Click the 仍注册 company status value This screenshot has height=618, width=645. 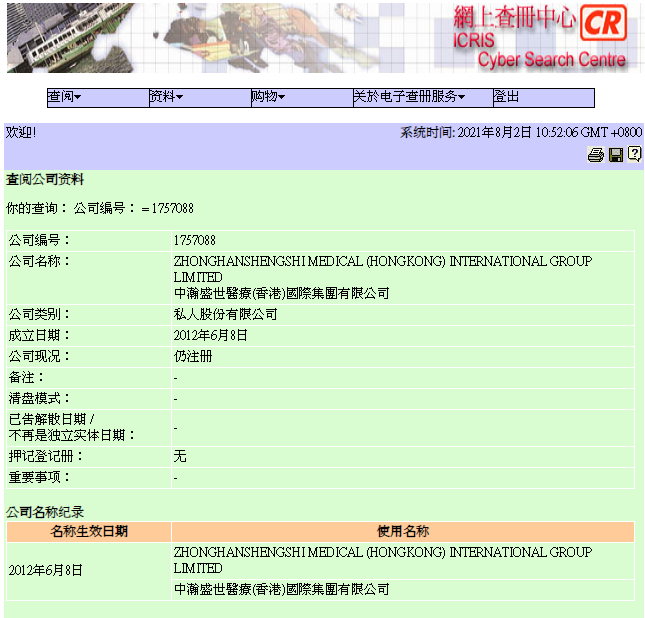pos(193,357)
